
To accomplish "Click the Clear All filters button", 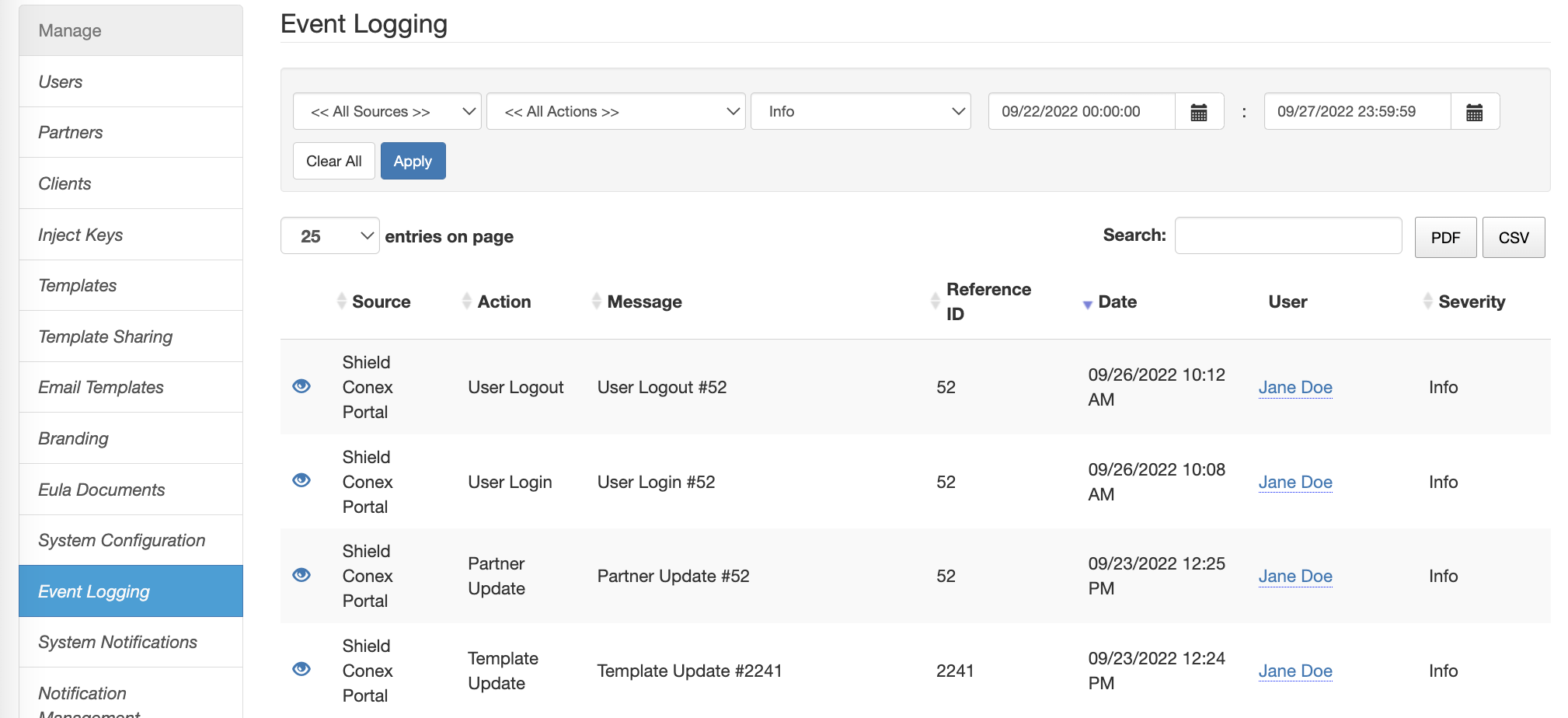I will (334, 161).
